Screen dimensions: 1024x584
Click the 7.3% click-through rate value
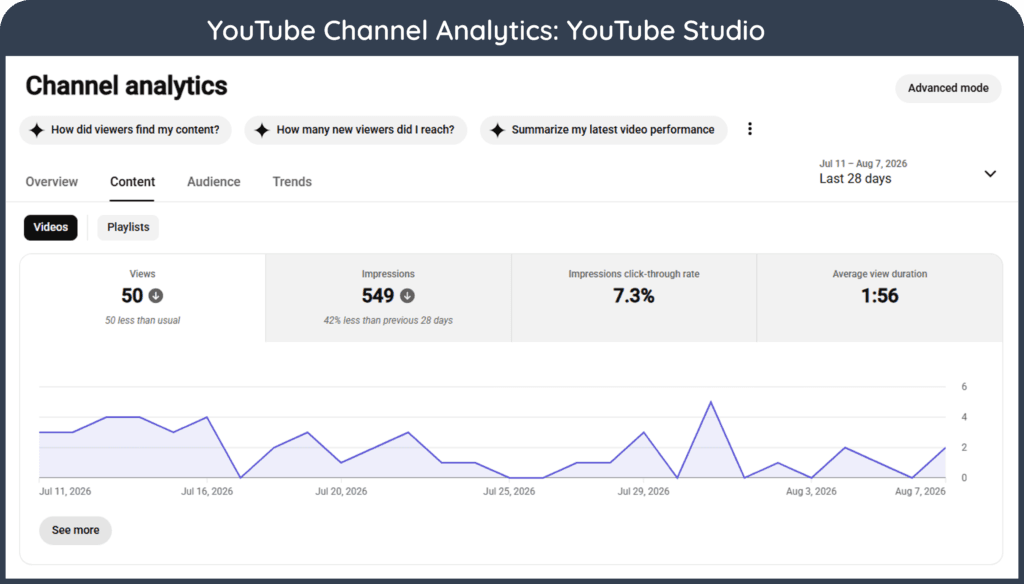pos(633,296)
